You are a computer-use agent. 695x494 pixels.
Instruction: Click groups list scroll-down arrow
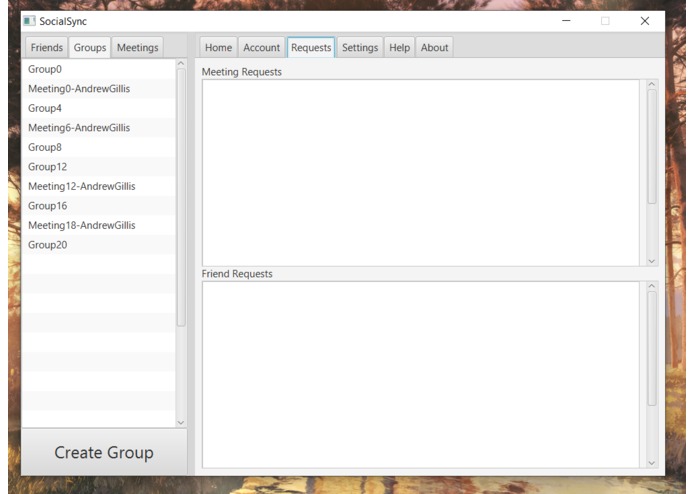[181, 422]
